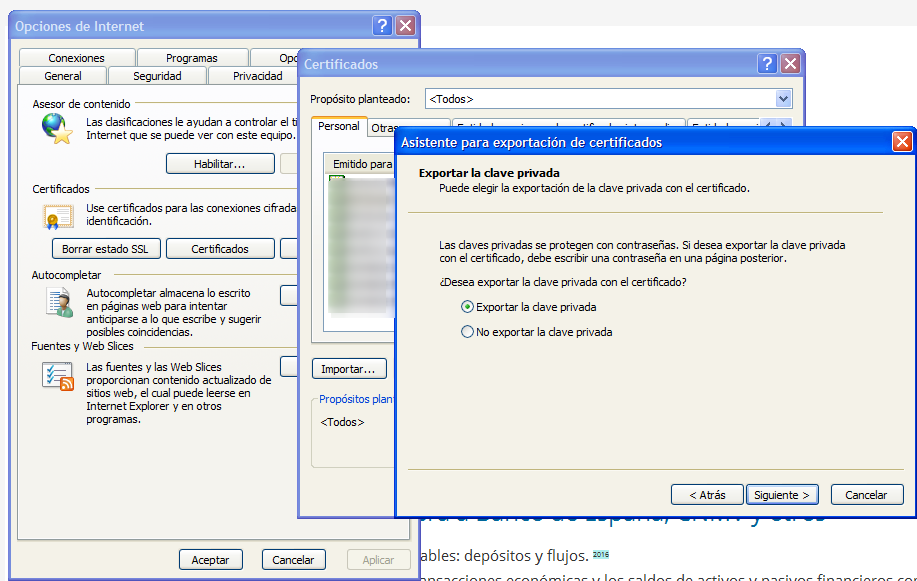
Task: Click the Importar button in Certificados
Action: pos(349,369)
